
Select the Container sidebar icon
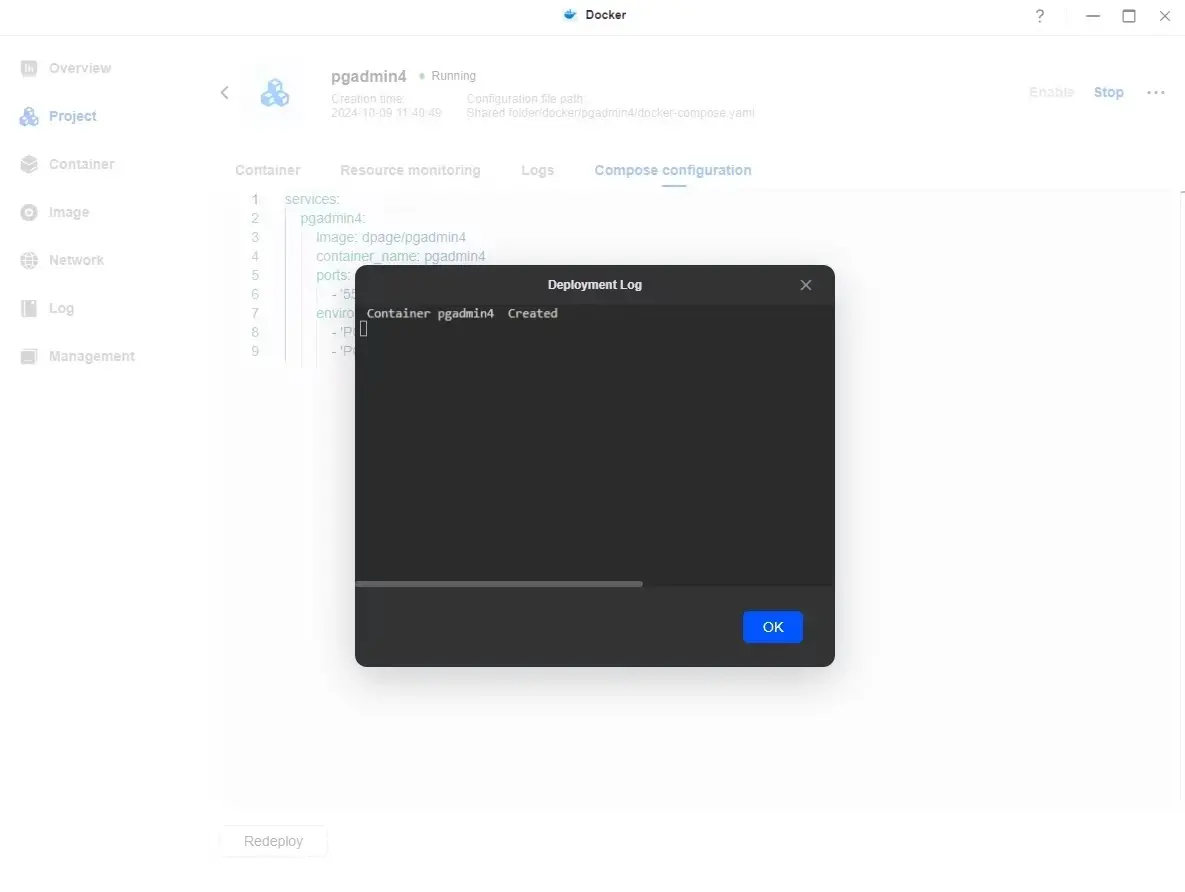point(29,165)
